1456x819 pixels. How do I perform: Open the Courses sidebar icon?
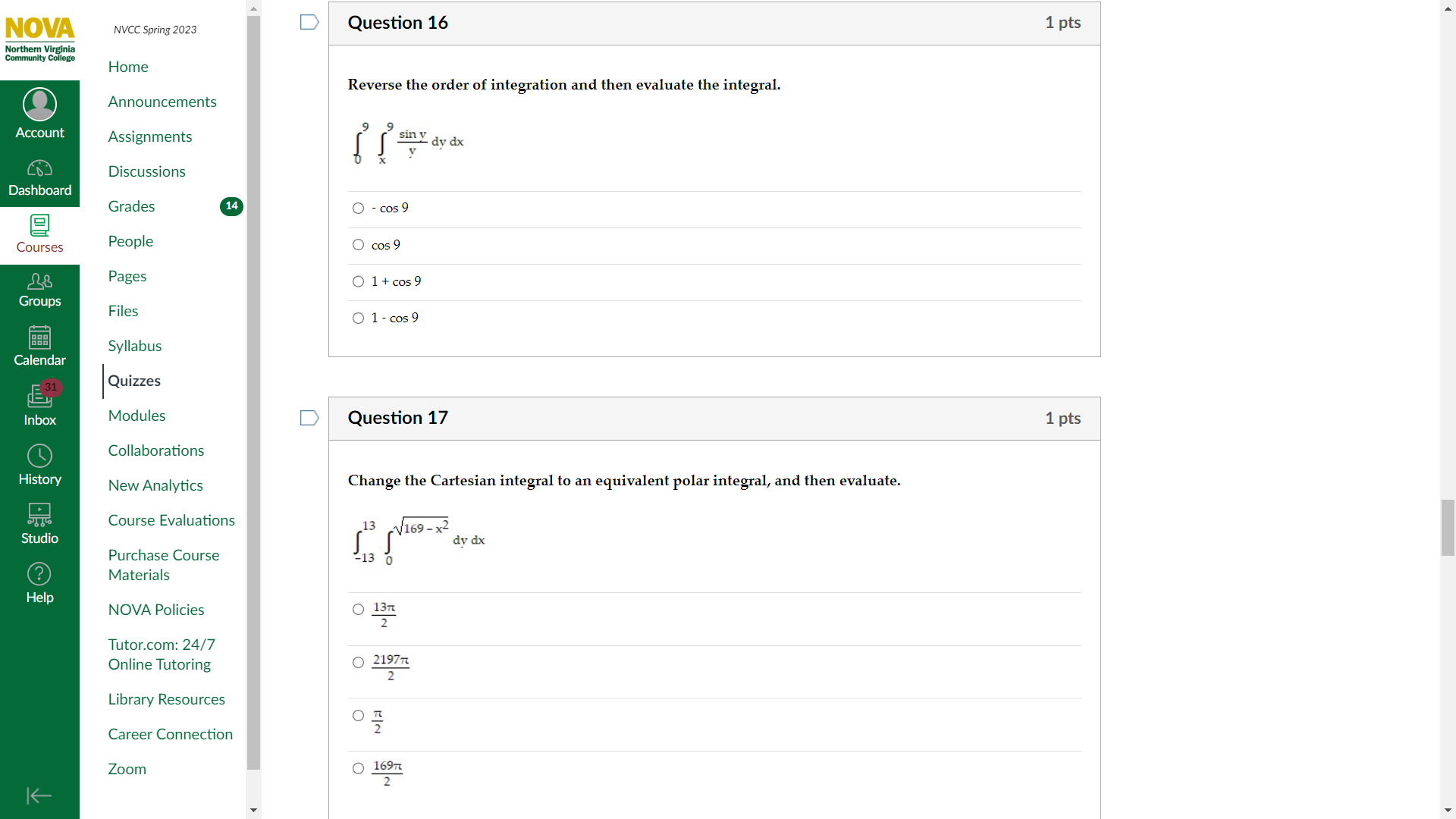pos(39,234)
